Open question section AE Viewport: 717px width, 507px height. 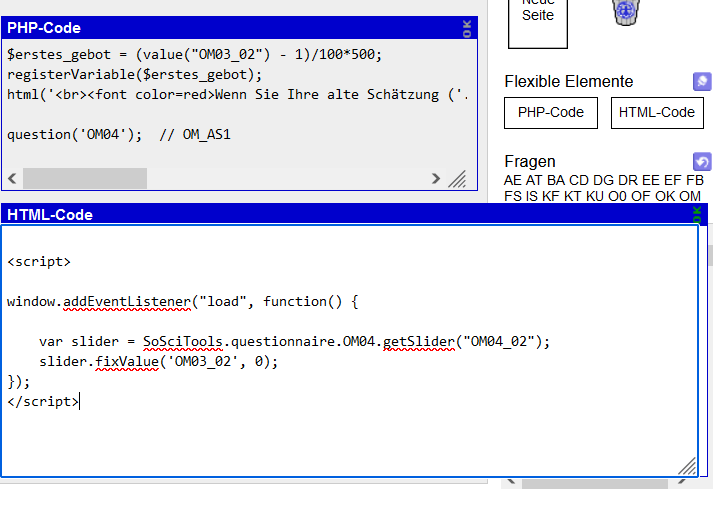[513, 180]
